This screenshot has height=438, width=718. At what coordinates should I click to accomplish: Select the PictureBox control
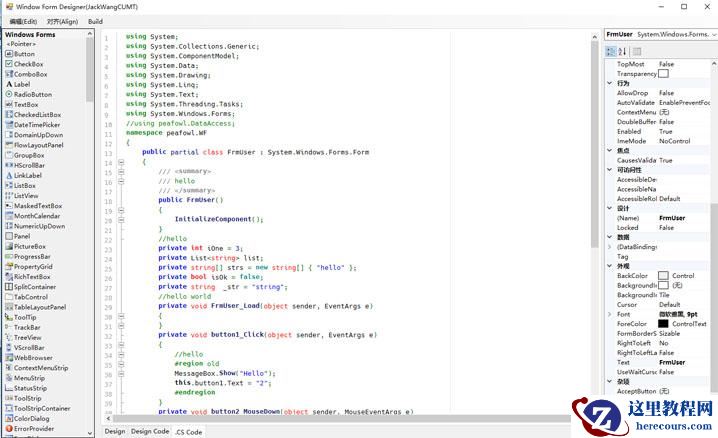(x=25, y=246)
